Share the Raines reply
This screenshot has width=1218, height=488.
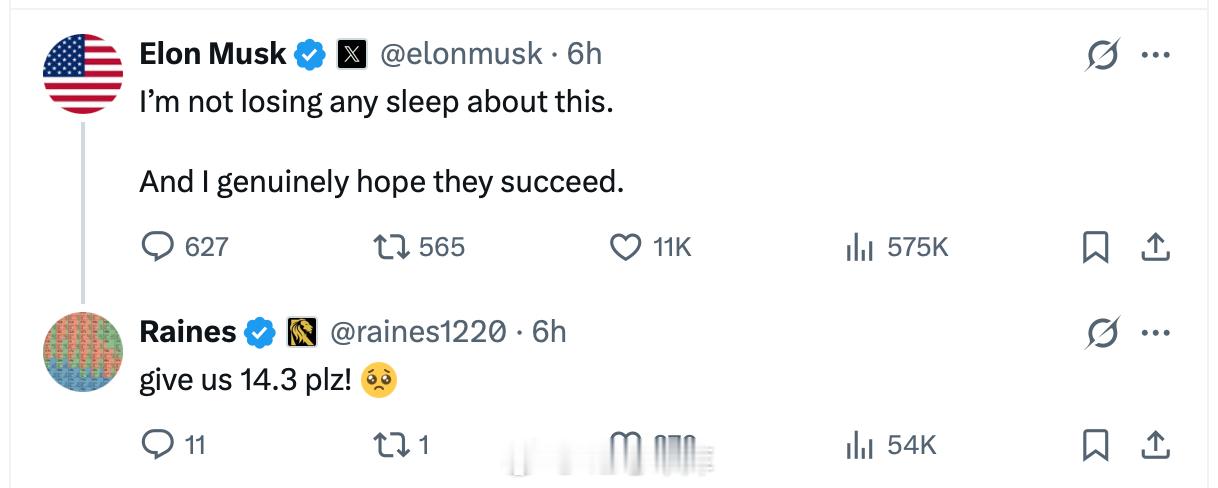point(1155,444)
